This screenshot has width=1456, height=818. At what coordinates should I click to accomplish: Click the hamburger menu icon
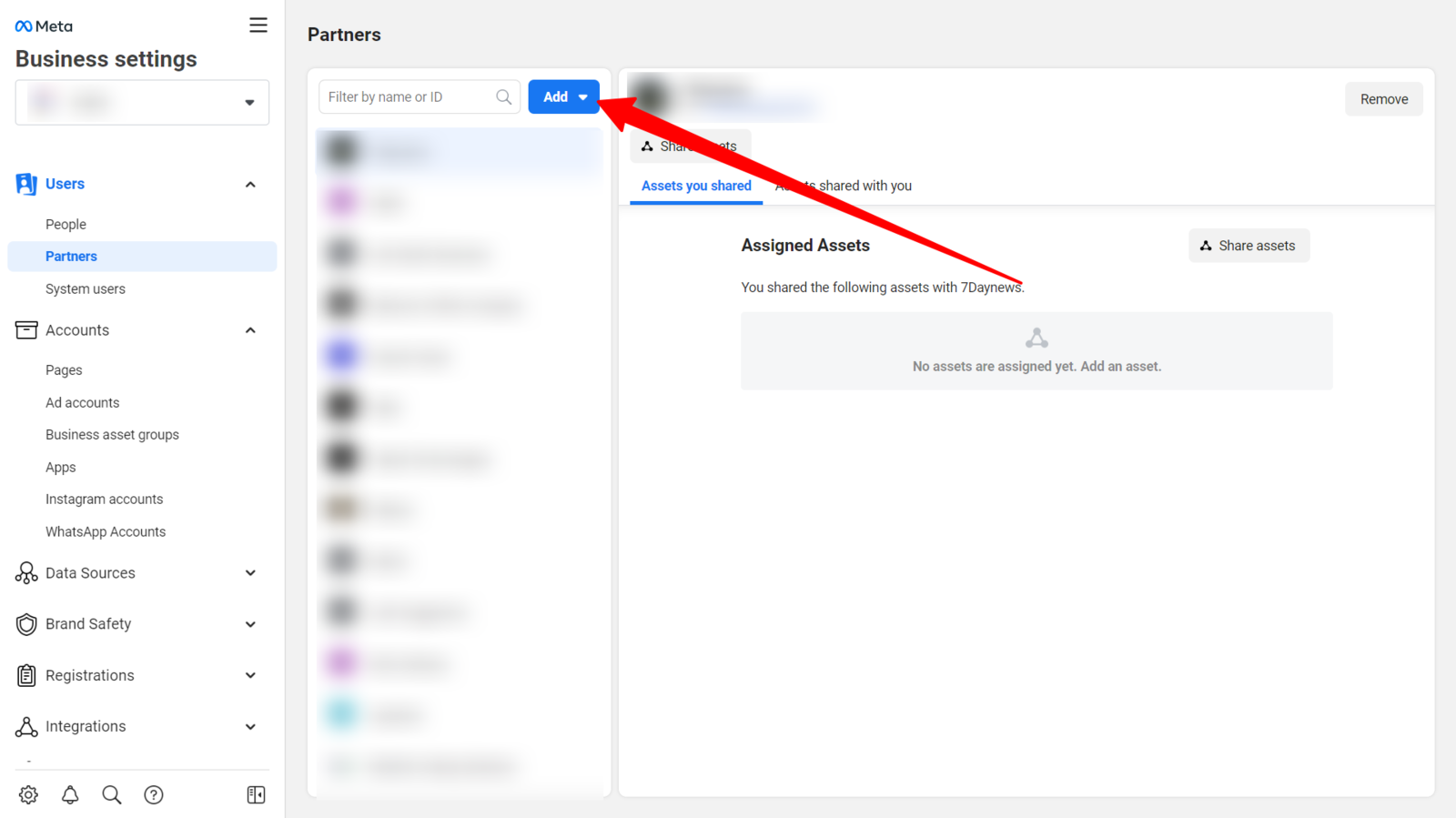(x=258, y=25)
